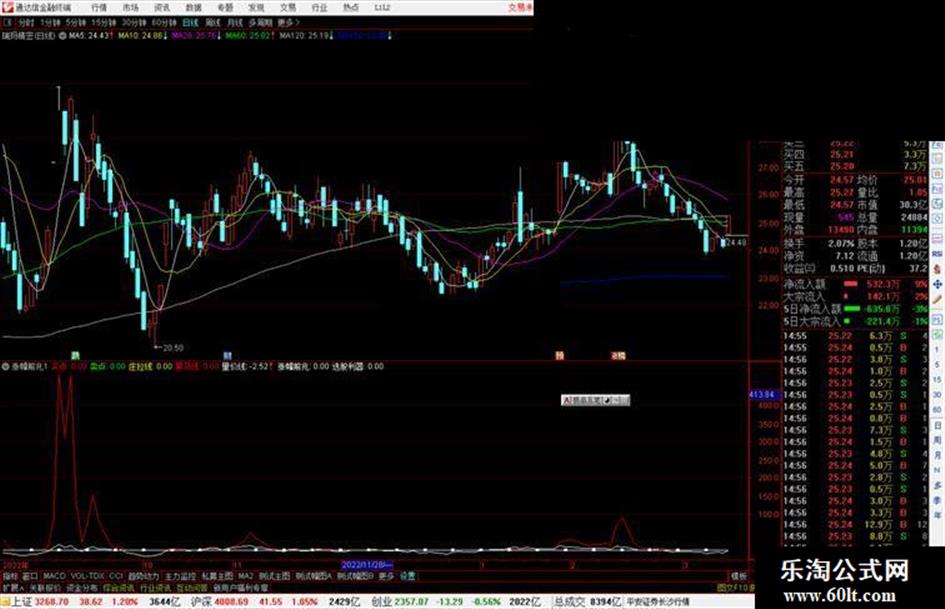Screen dimensions: 945x609
Task: Open the 综合资讯 tab
Action: (x=119, y=587)
